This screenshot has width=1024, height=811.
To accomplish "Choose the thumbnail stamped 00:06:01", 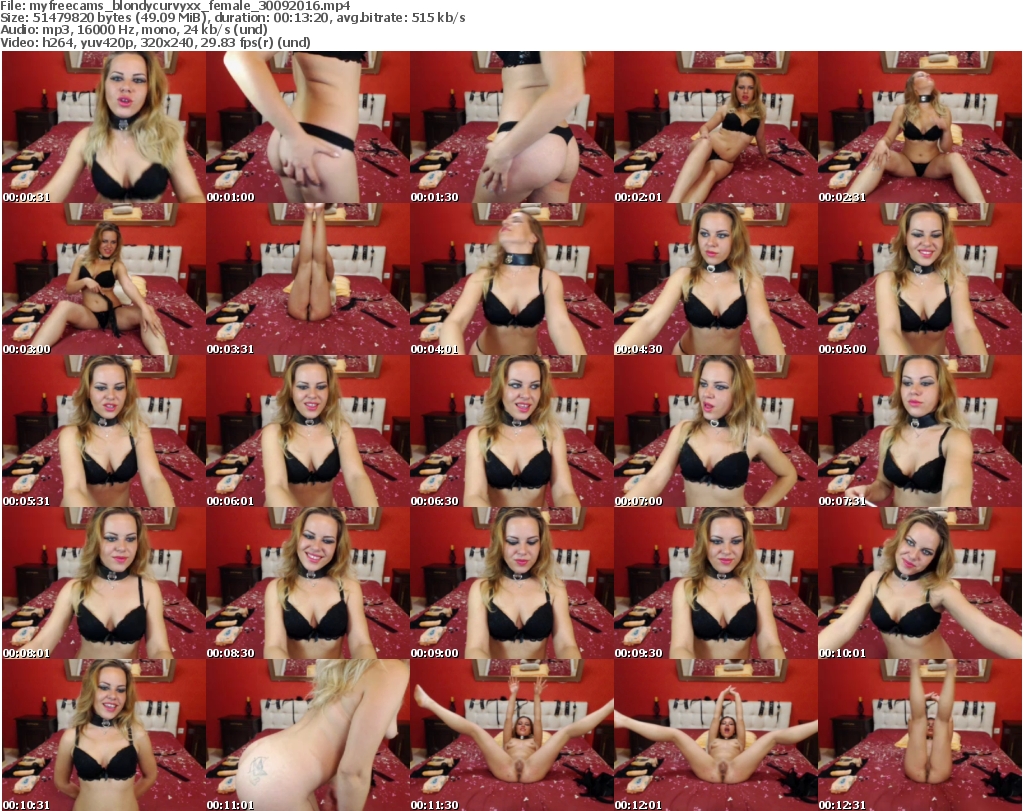I will click(x=308, y=432).
